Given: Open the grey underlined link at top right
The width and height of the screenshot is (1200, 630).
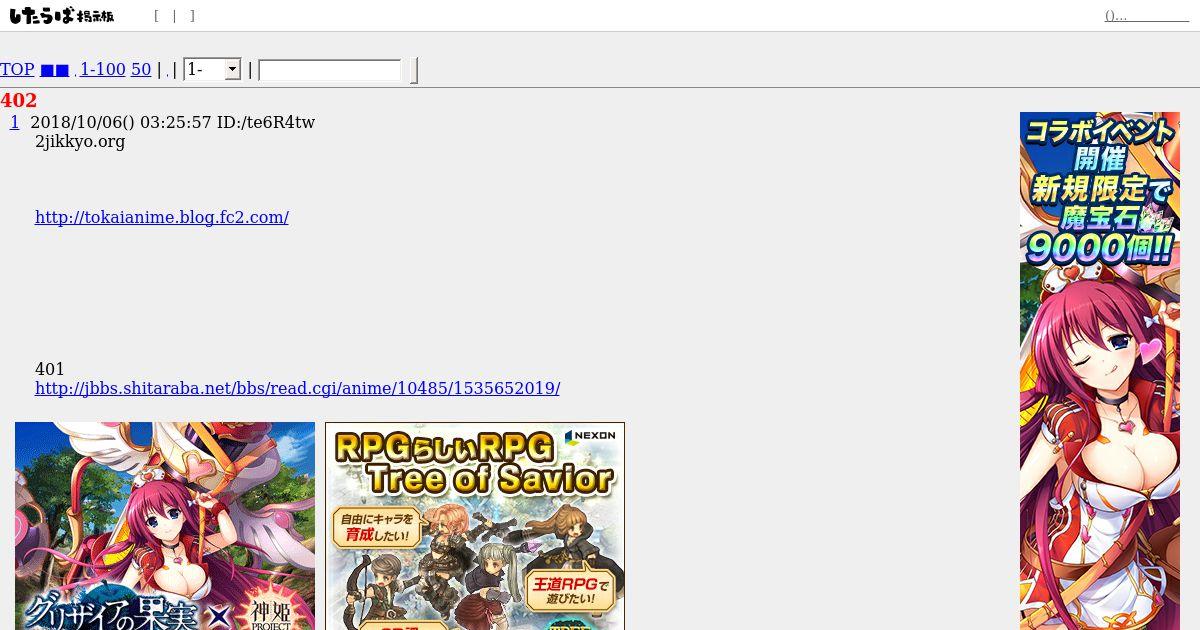Looking at the screenshot, I should (x=1146, y=16).
